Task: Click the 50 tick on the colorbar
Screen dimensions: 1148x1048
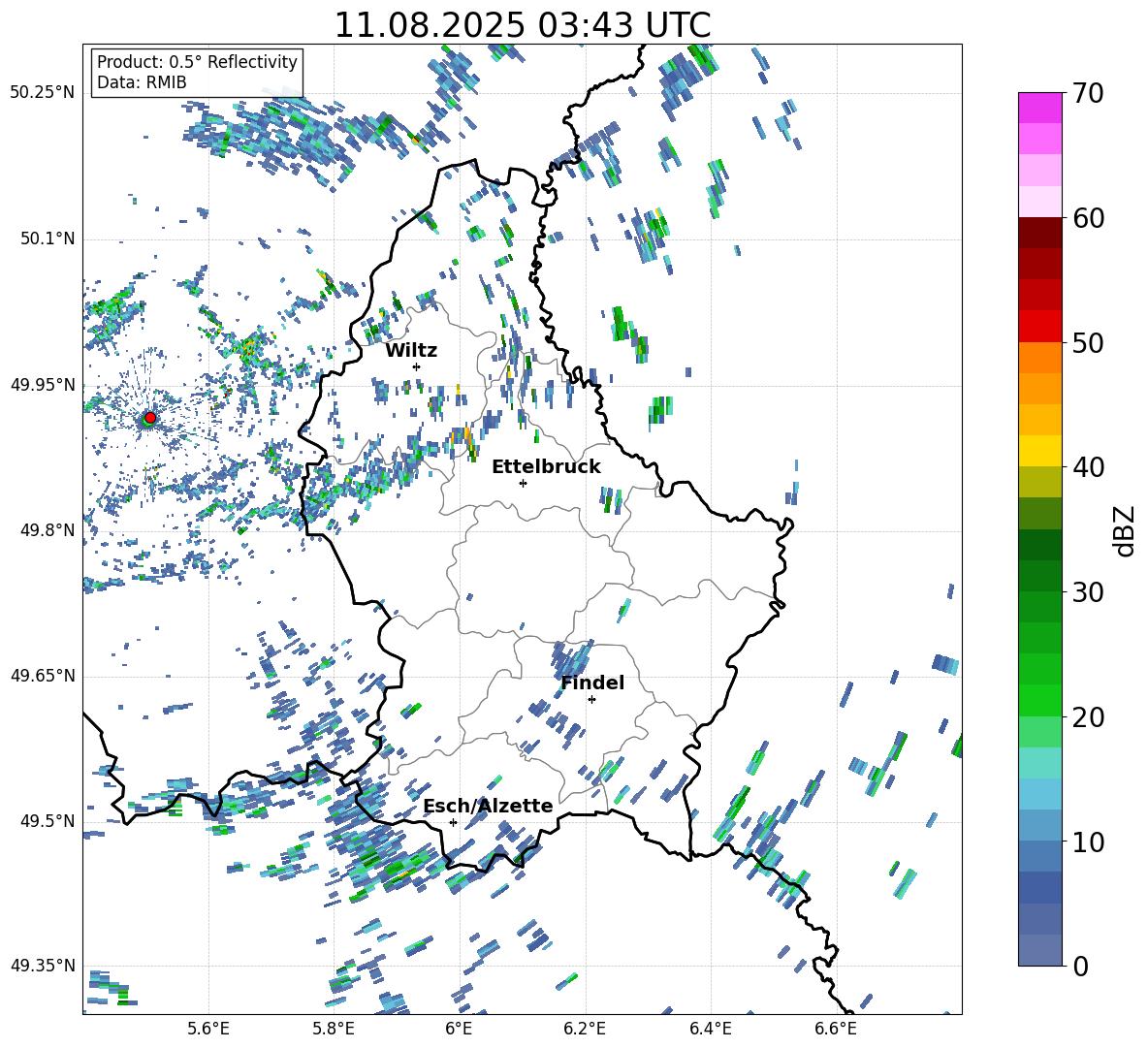Action: tap(1088, 343)
